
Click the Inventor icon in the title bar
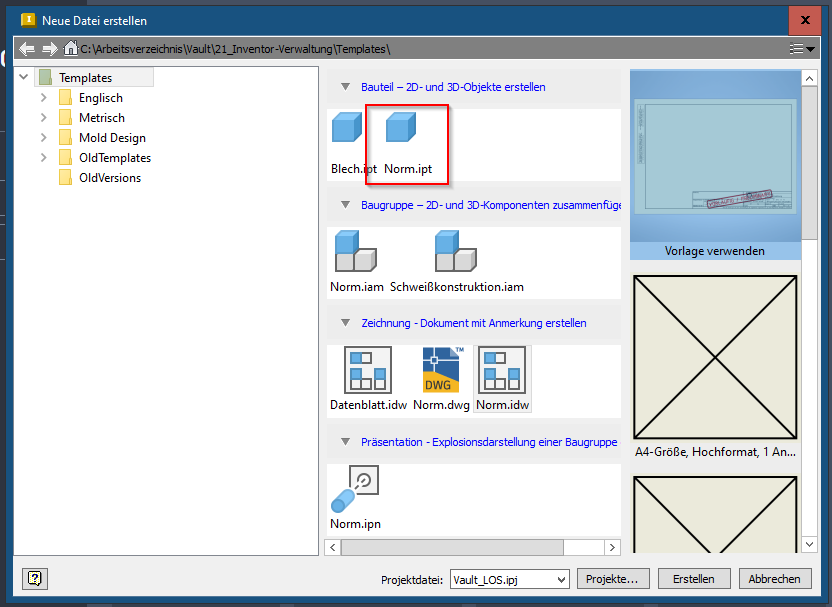click(28, 20)
